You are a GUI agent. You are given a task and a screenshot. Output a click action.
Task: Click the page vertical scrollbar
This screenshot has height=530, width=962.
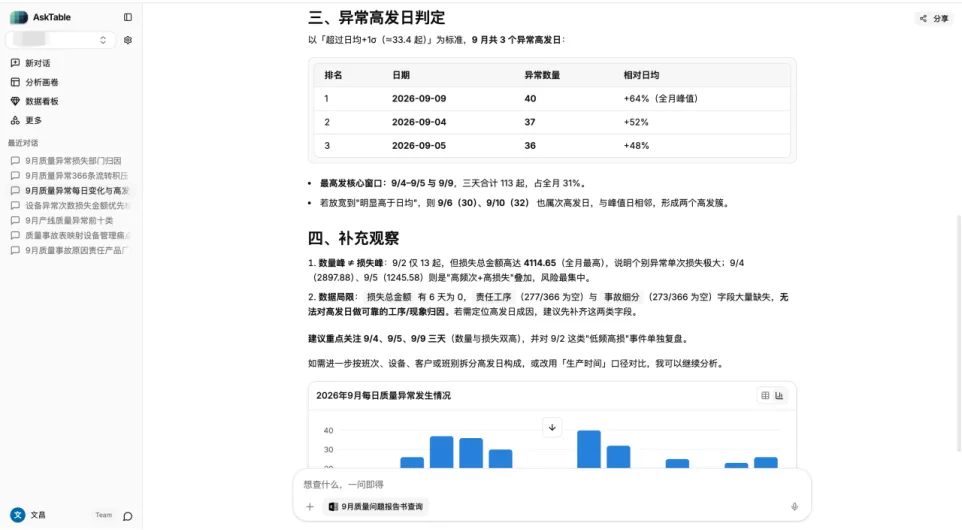(958, 333)
